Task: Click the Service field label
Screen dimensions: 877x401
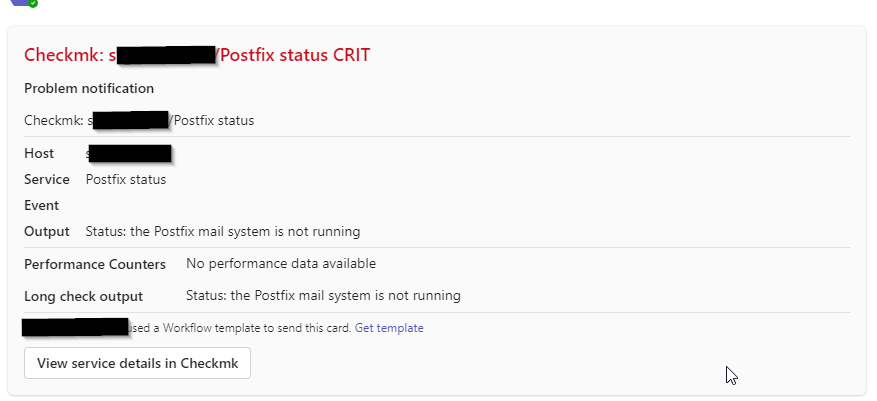Action: 47,180
